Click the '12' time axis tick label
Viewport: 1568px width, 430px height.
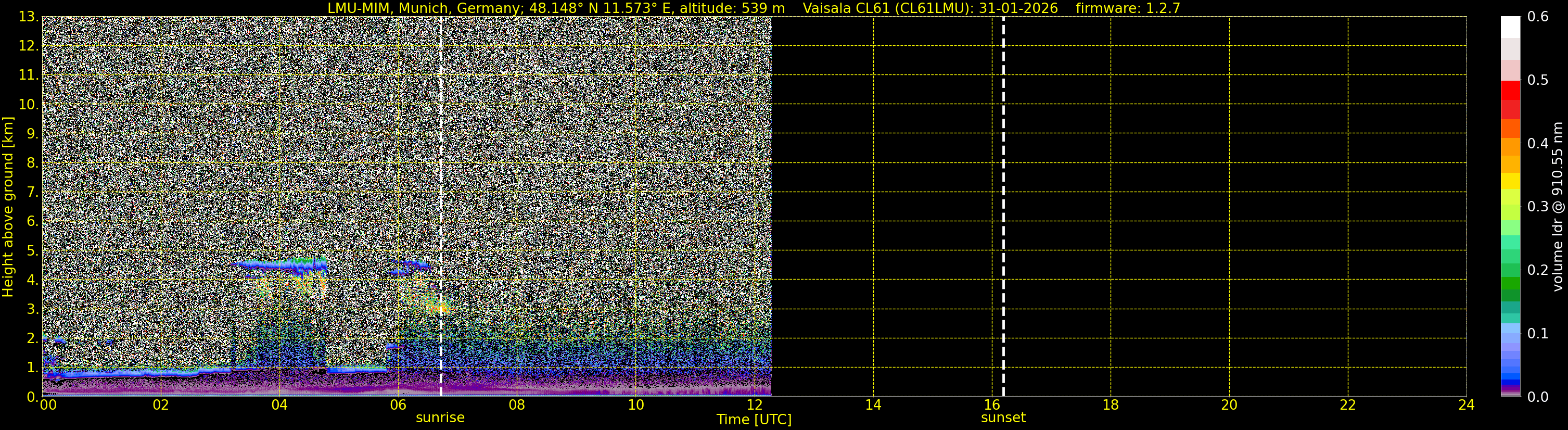click(x=754, y=405)
